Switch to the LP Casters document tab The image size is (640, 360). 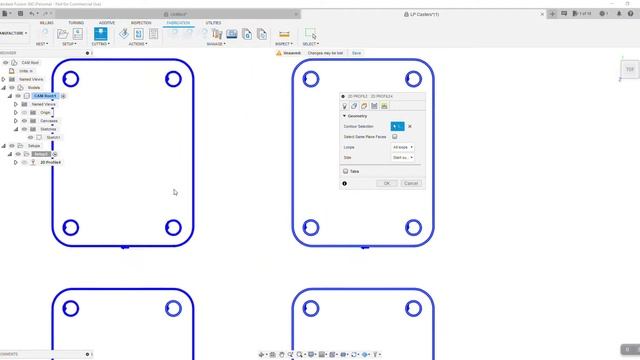click(422, 14)
